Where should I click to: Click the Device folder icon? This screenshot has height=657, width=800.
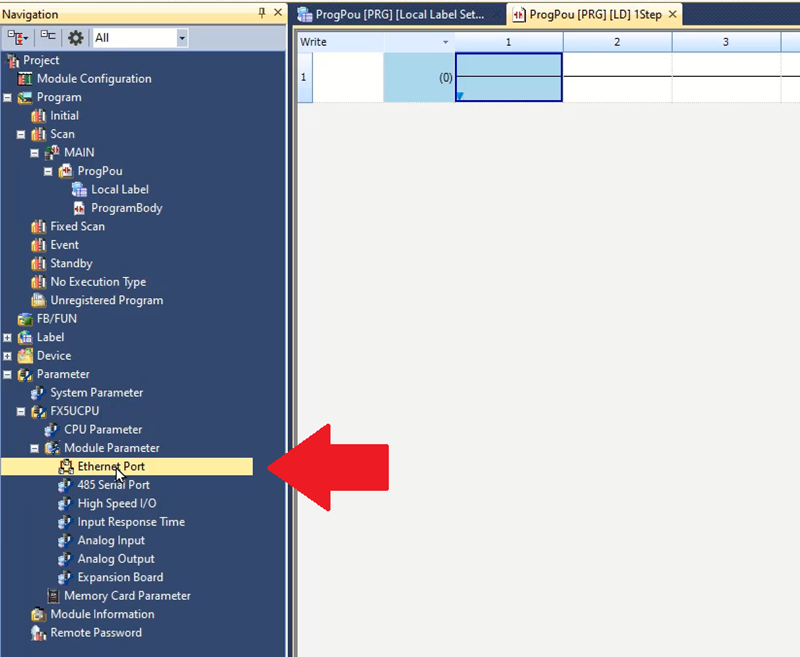(x=24, y=356)
